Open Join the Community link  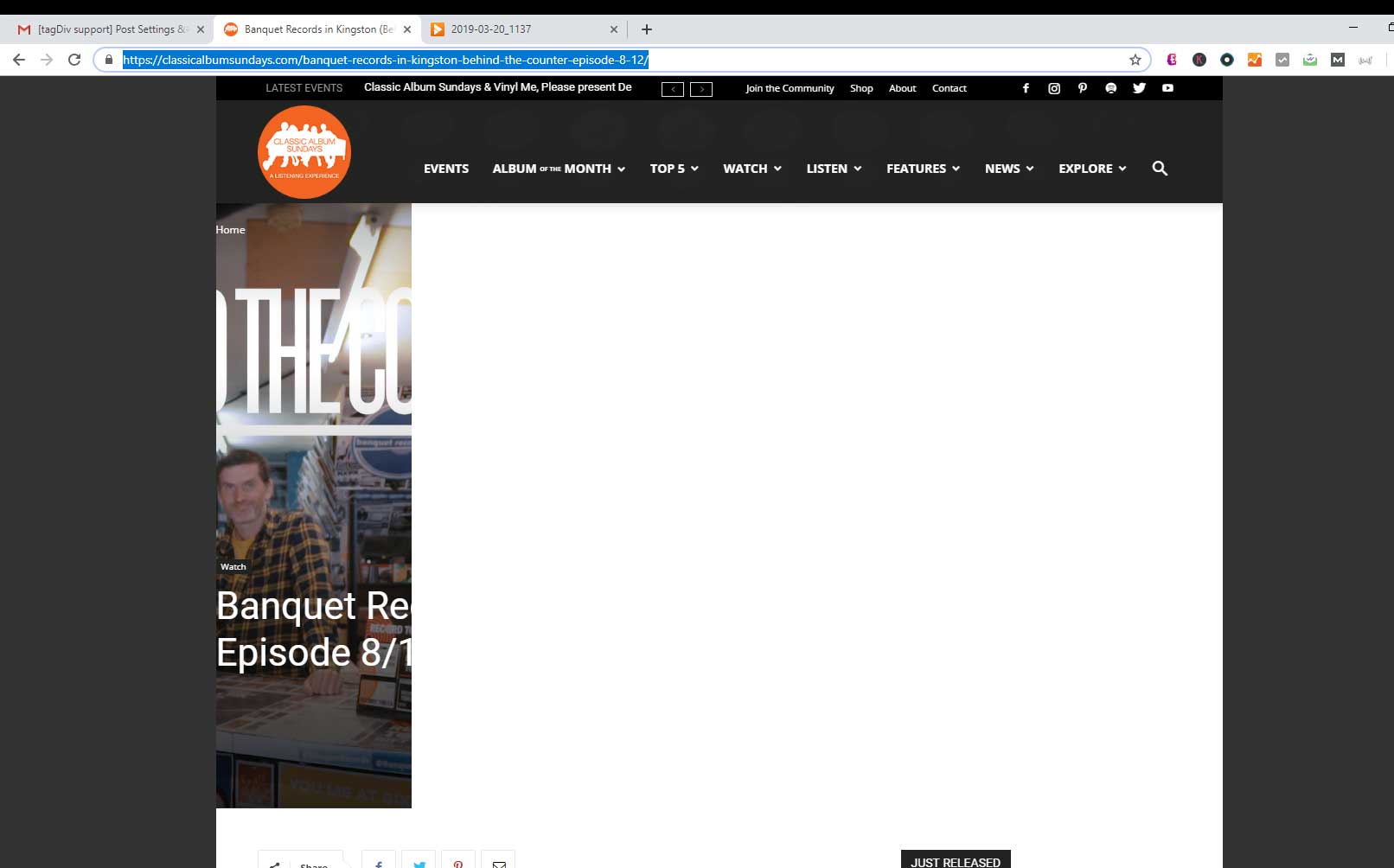tap(790, 88)
